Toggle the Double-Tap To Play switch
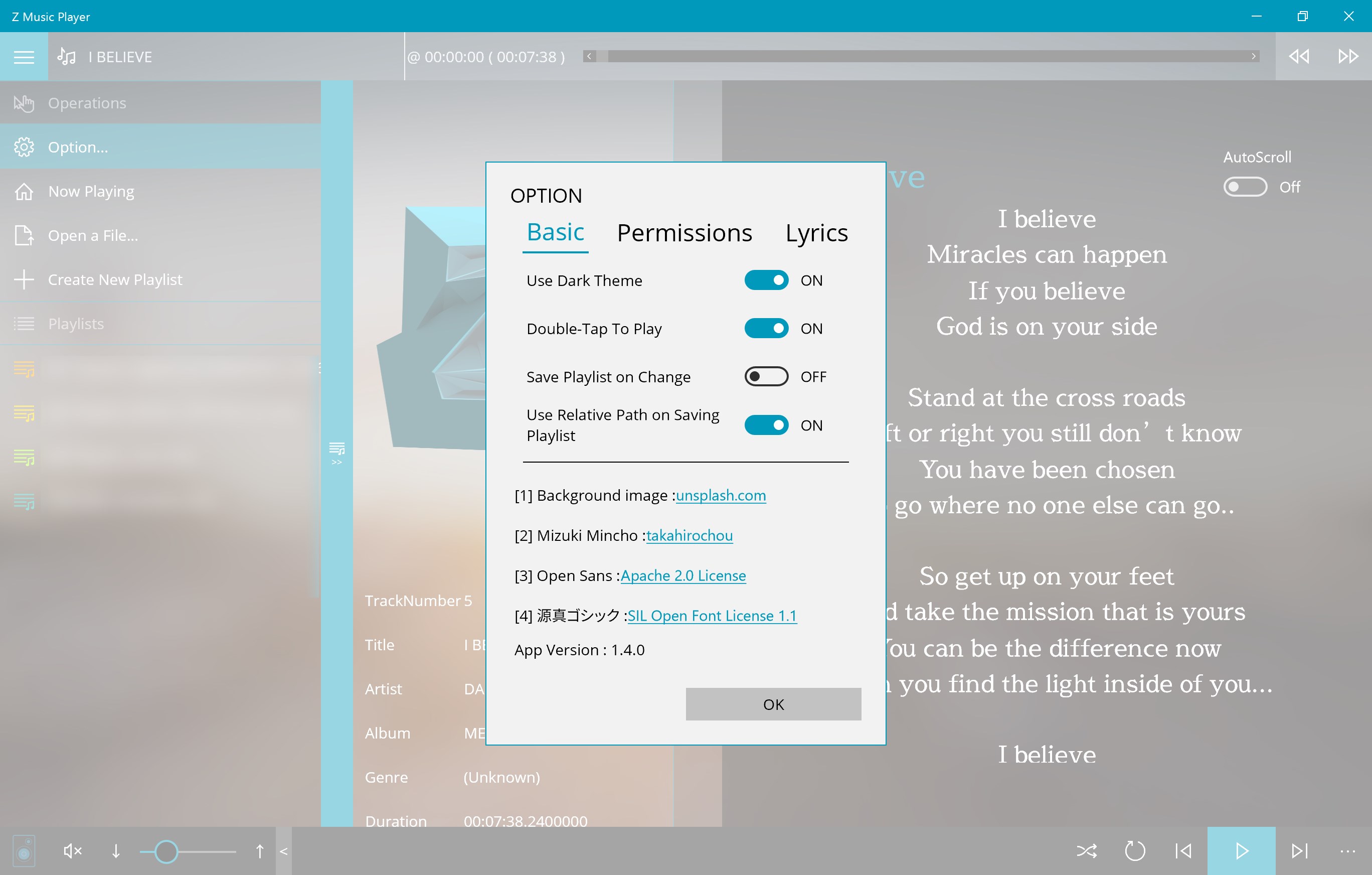Image resolution: width=1372 pixels, height=875 pixels. click(x=766, y=328)
